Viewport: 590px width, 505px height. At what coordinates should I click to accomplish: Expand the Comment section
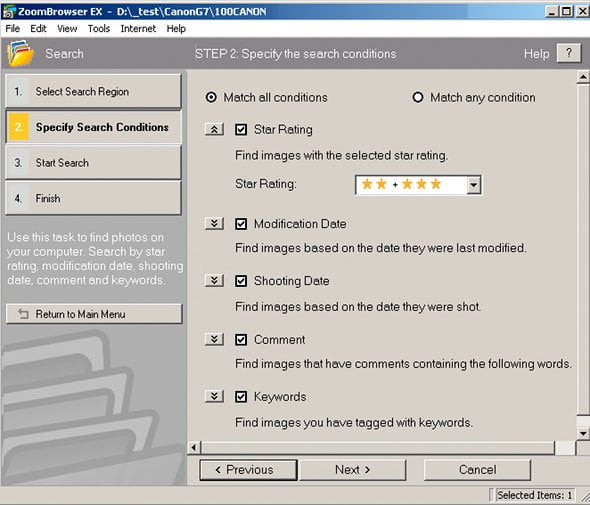coord(214,339)
